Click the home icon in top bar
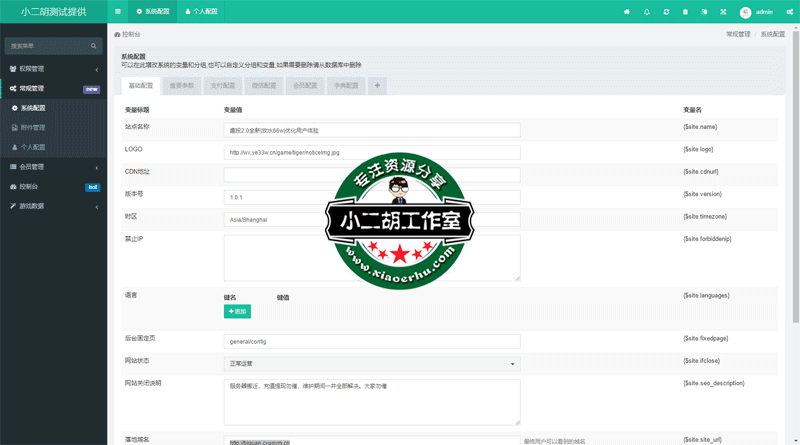 coord(627,12)
